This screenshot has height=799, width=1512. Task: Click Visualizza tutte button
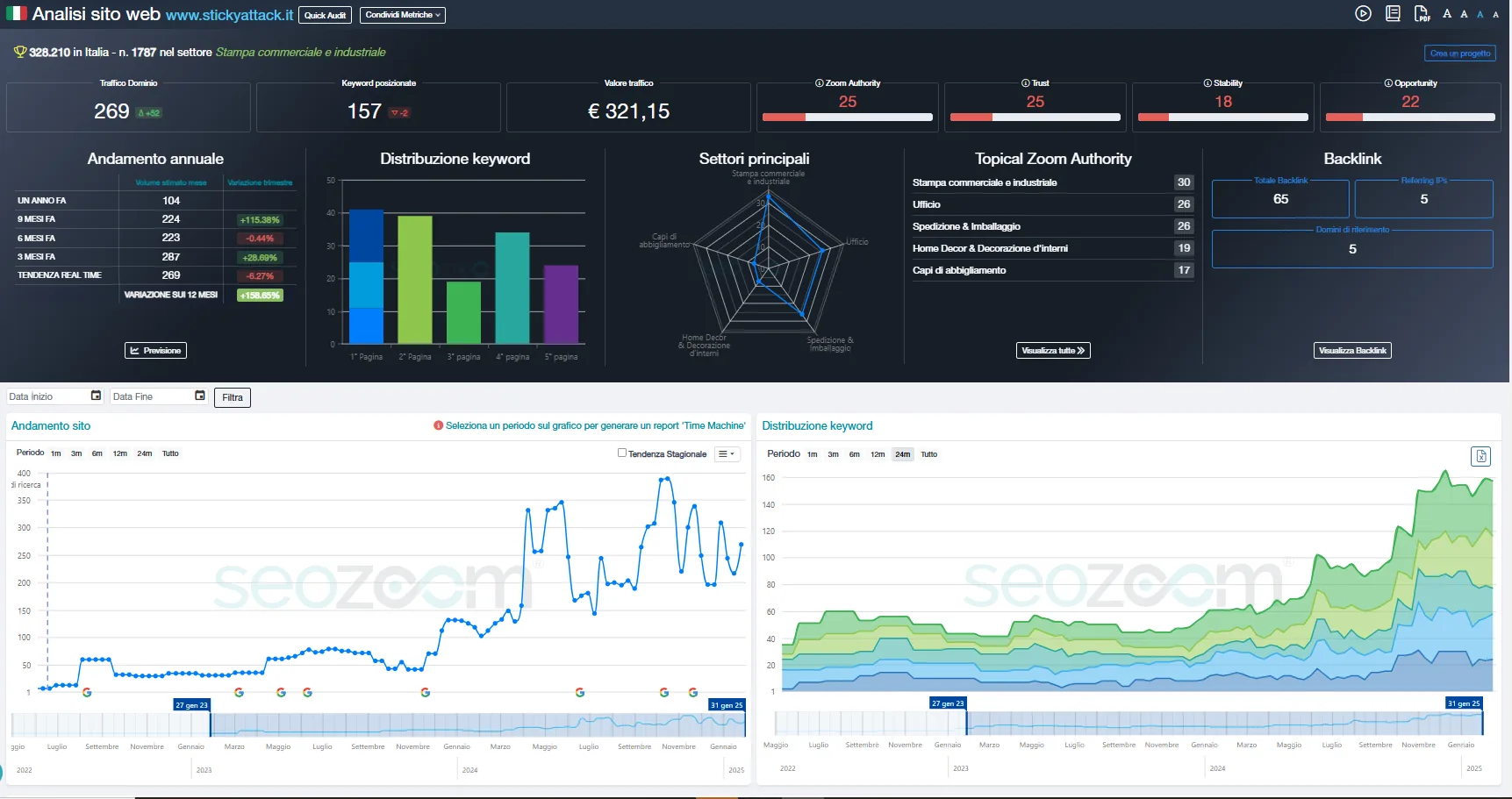tap(1053, 351)
